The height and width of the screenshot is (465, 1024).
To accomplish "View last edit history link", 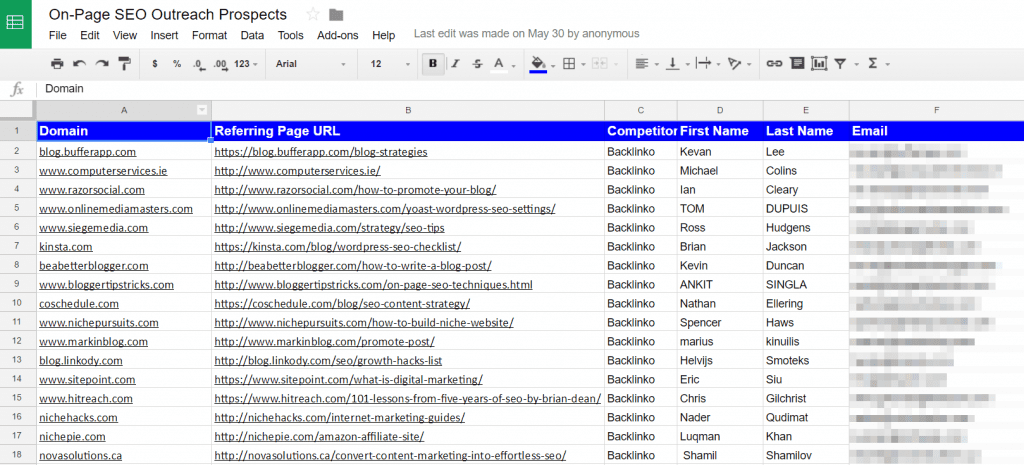I will [x=526, y=33].
